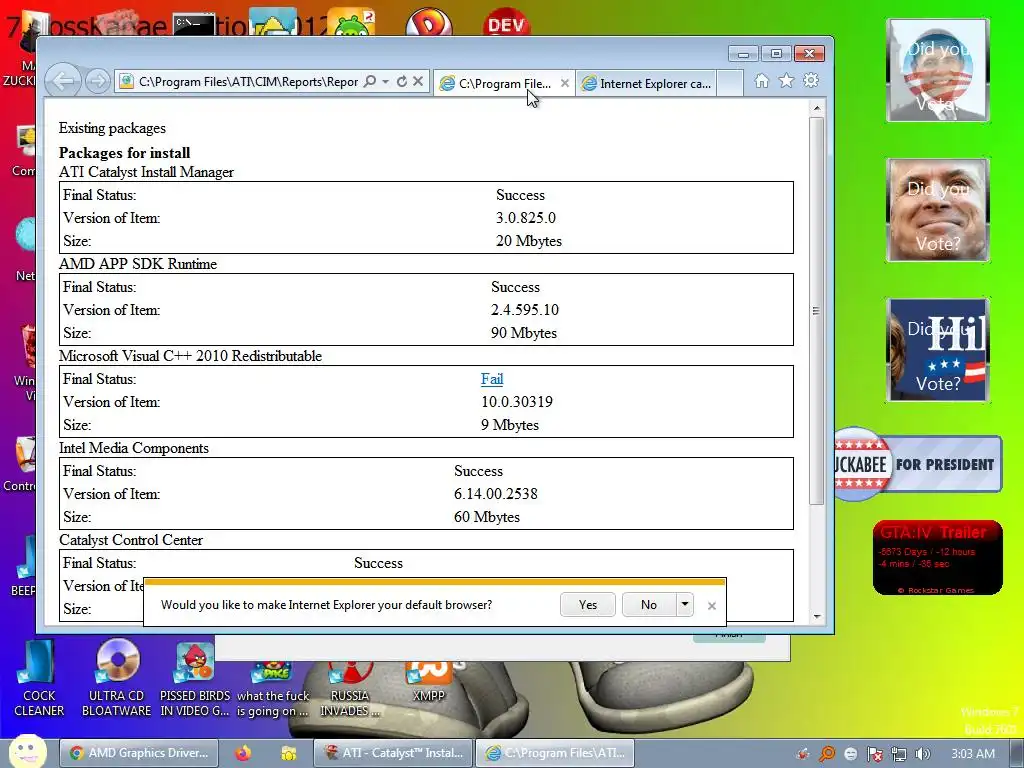Open a new blank tab
Viewport: 1024px width, 768px height.
pos(730,84)
